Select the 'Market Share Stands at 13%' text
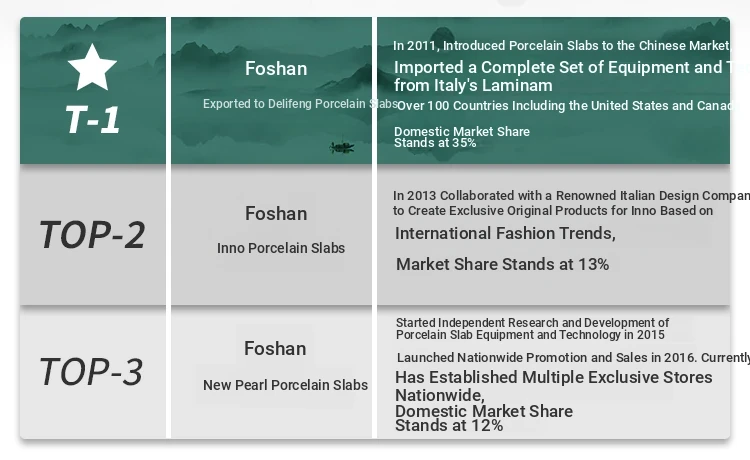The image size is (750, 460). point(502,265)
